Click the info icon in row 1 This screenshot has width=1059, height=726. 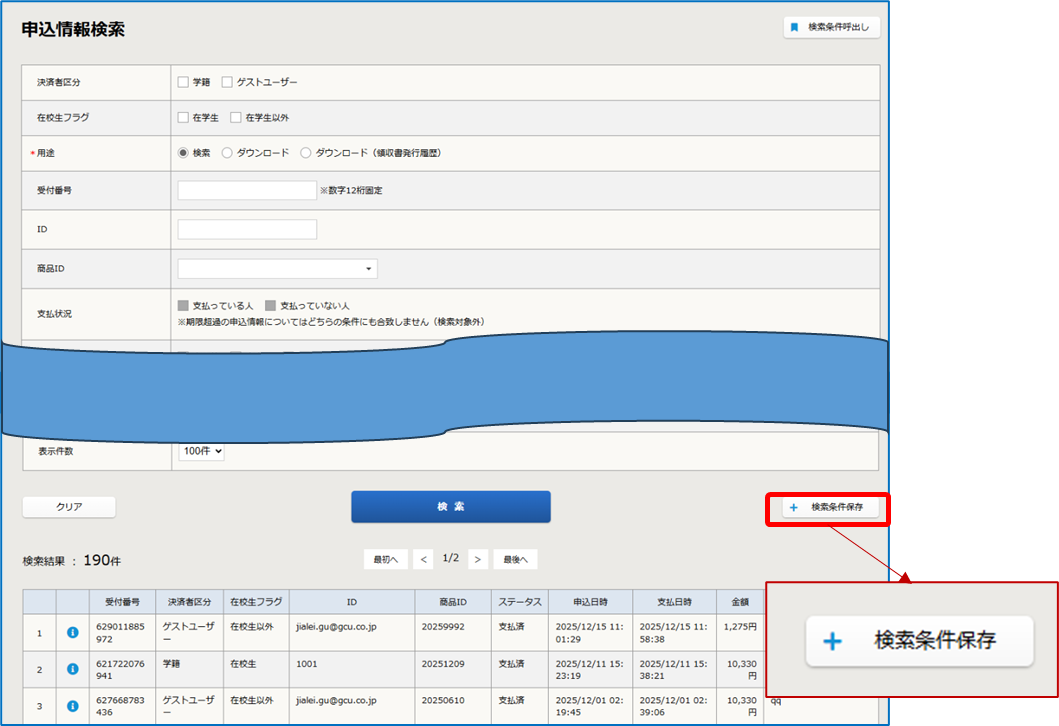[x=72, y=632]
